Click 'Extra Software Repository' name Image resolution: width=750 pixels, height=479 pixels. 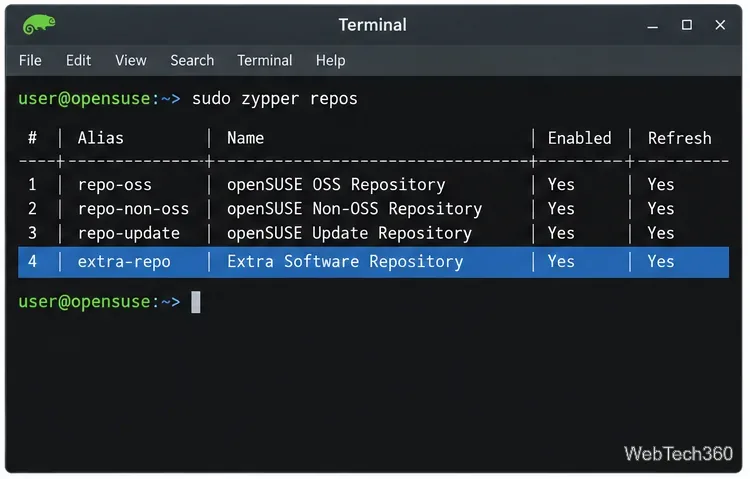click(x=345, y=262)
